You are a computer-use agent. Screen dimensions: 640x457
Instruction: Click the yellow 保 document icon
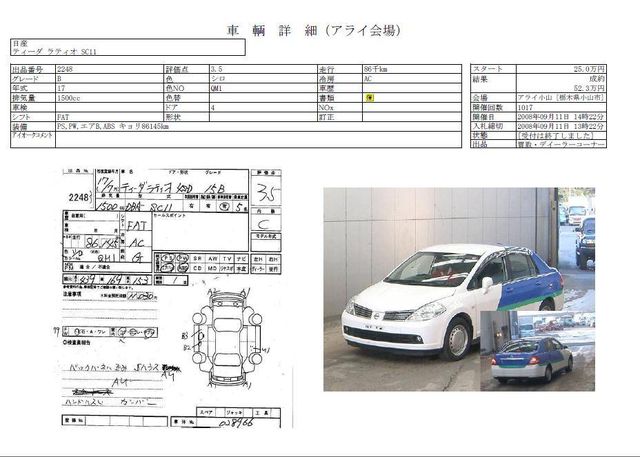pyautogui.click(x=370, y=98)
